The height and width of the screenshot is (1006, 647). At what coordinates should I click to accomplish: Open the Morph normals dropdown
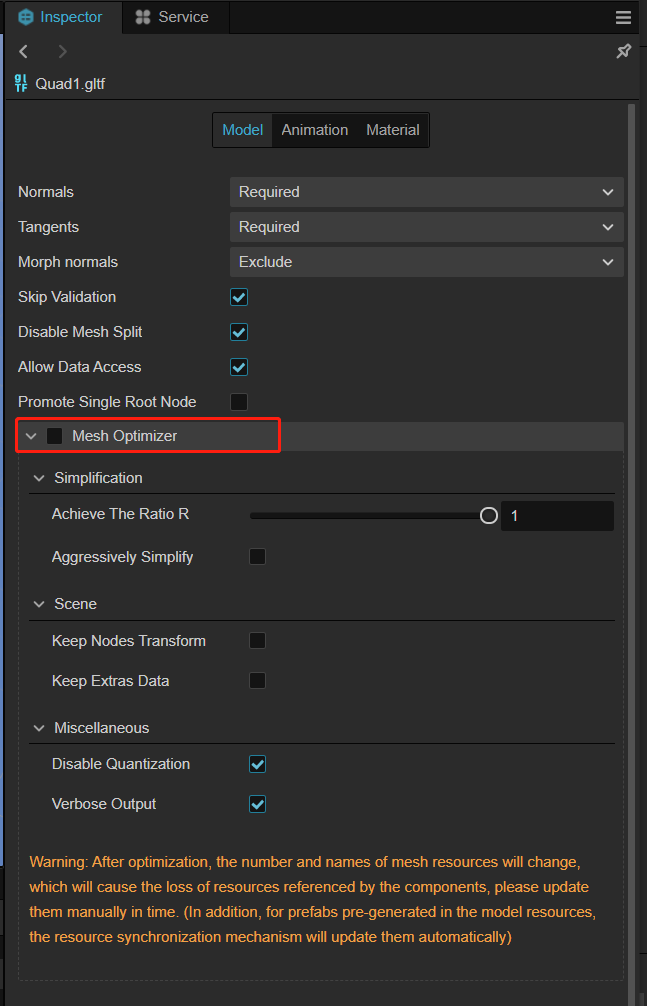click(x=426, y=262)
